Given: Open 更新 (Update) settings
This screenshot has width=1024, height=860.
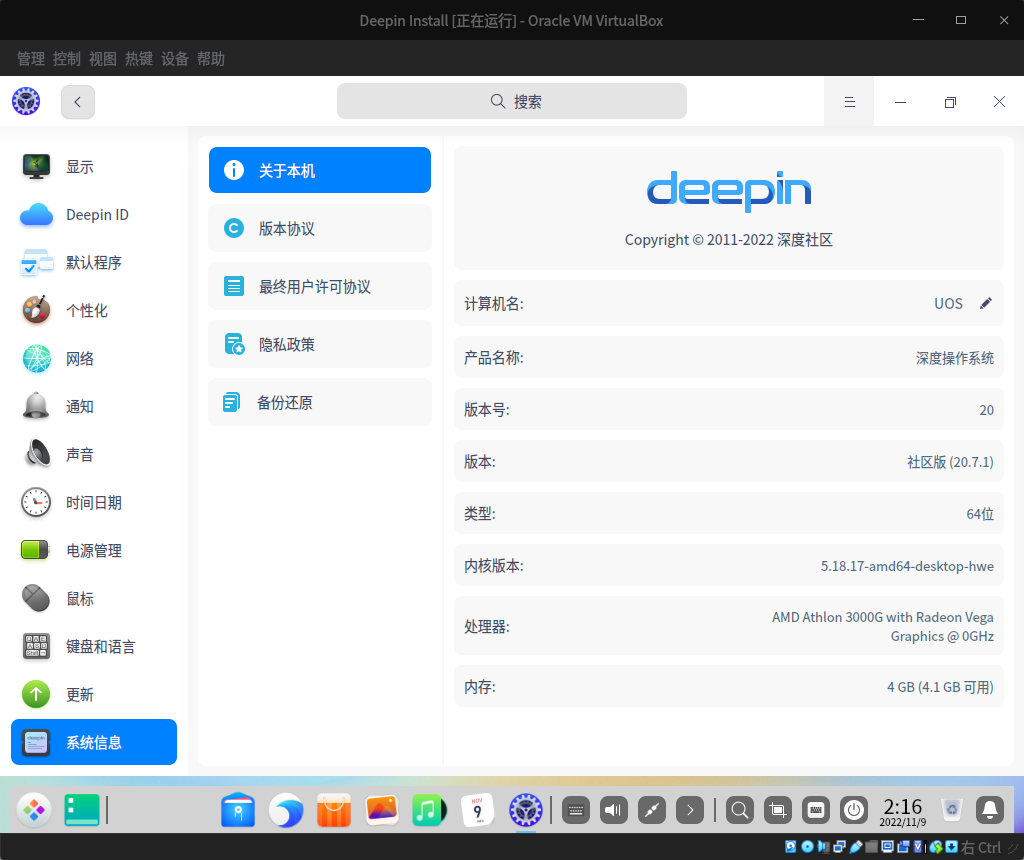Looking at the screenshot, I should tap(94, 695).
